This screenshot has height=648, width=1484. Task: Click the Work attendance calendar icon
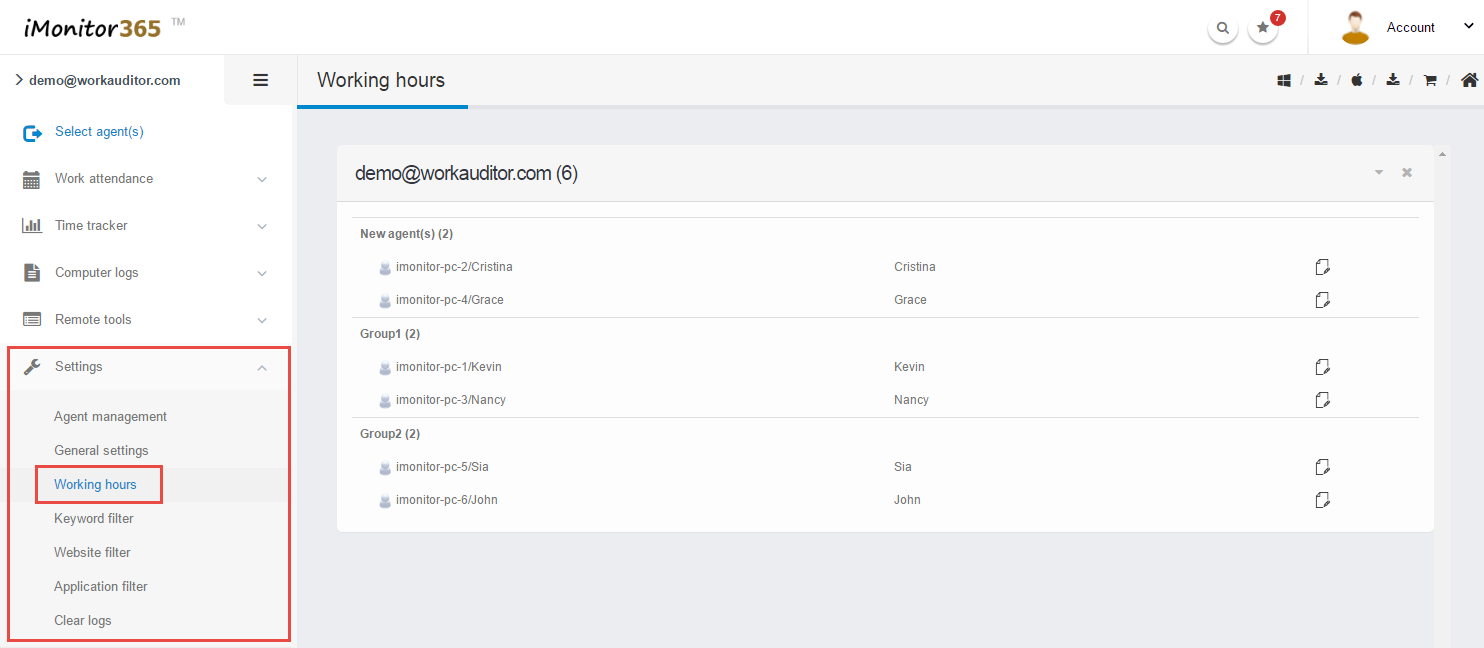point(32,179)
